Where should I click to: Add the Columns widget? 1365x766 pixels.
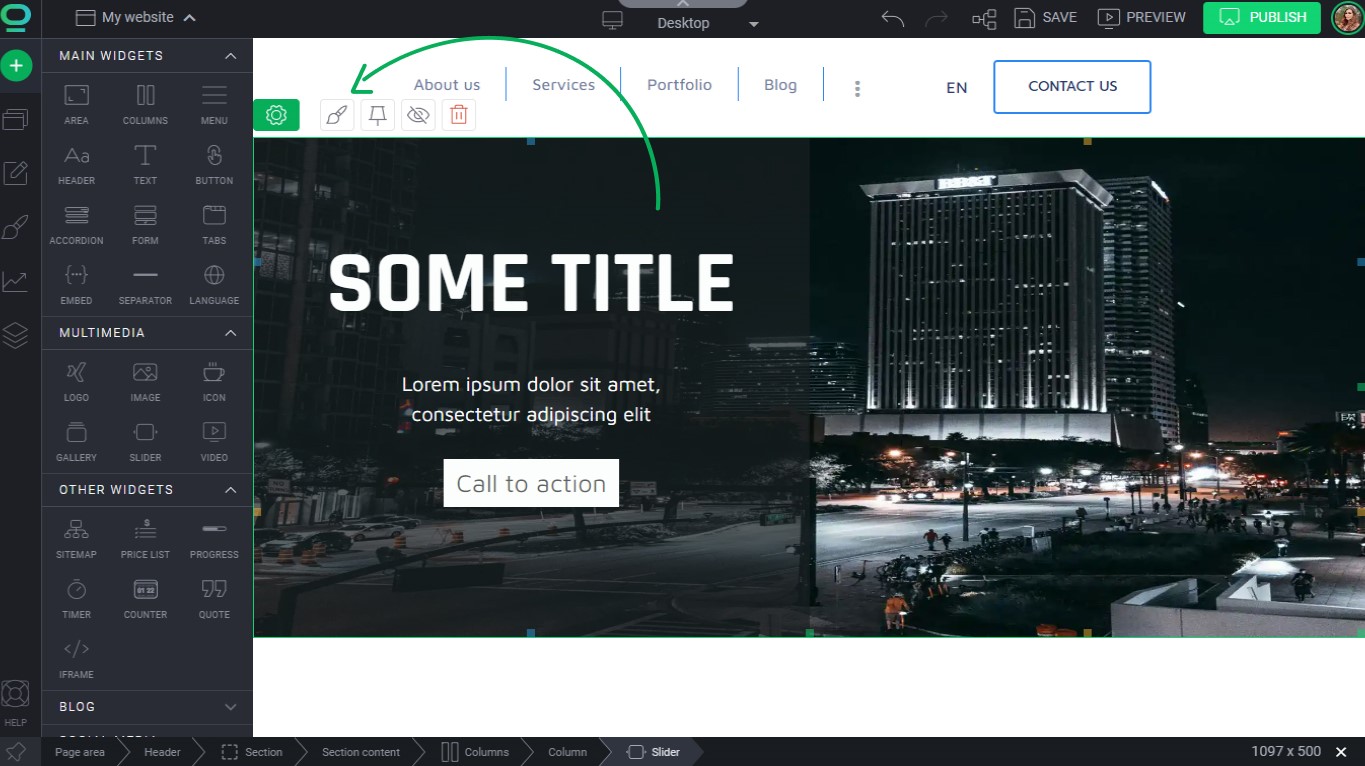[145, 104]
